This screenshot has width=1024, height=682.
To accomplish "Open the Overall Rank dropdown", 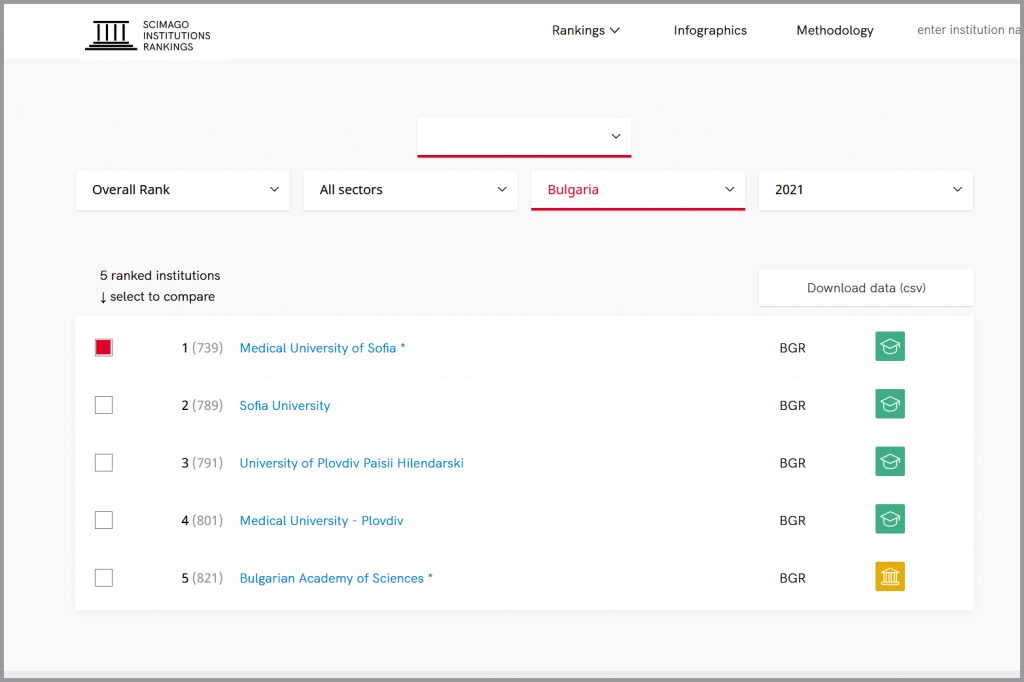I will pyautogui.click(x=183, y=190).
